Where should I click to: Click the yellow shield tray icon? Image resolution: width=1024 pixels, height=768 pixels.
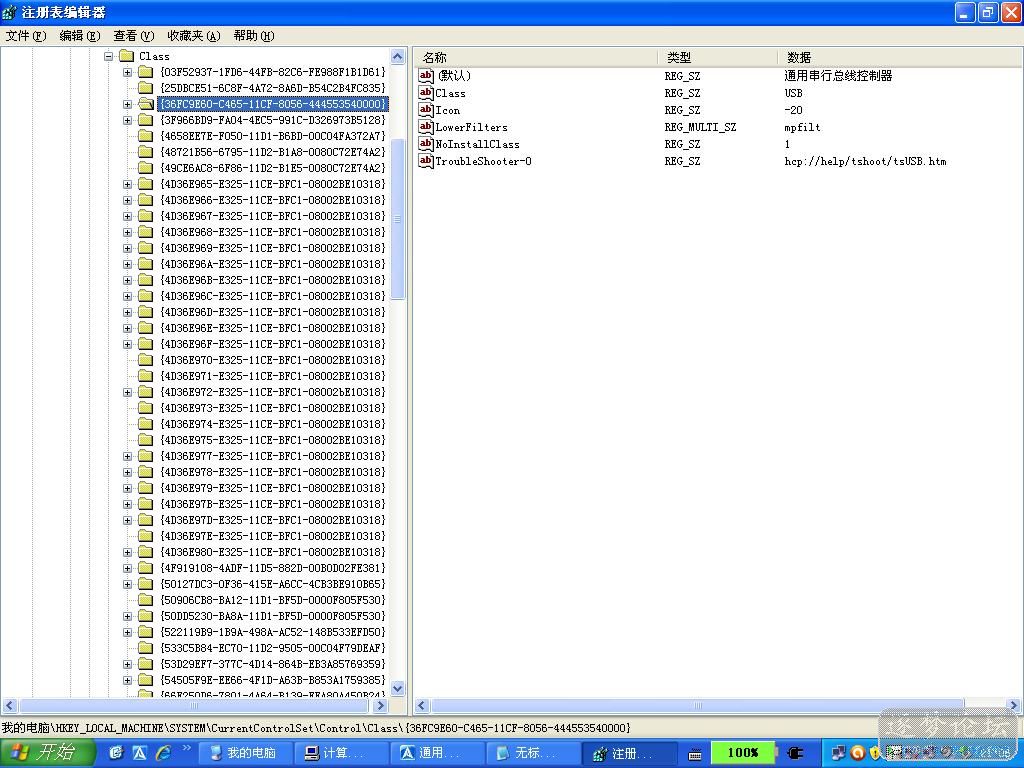click(x=874, y=753)
